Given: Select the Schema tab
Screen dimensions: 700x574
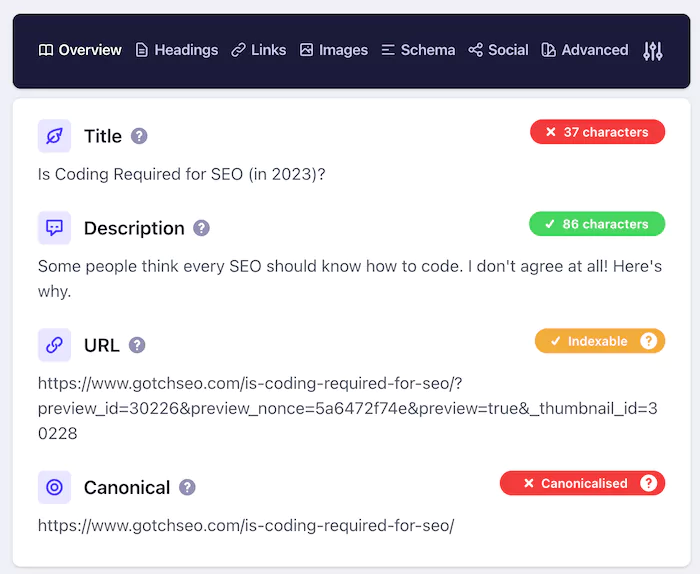Looking at the screenshot, I should click(x=418, y=50).
